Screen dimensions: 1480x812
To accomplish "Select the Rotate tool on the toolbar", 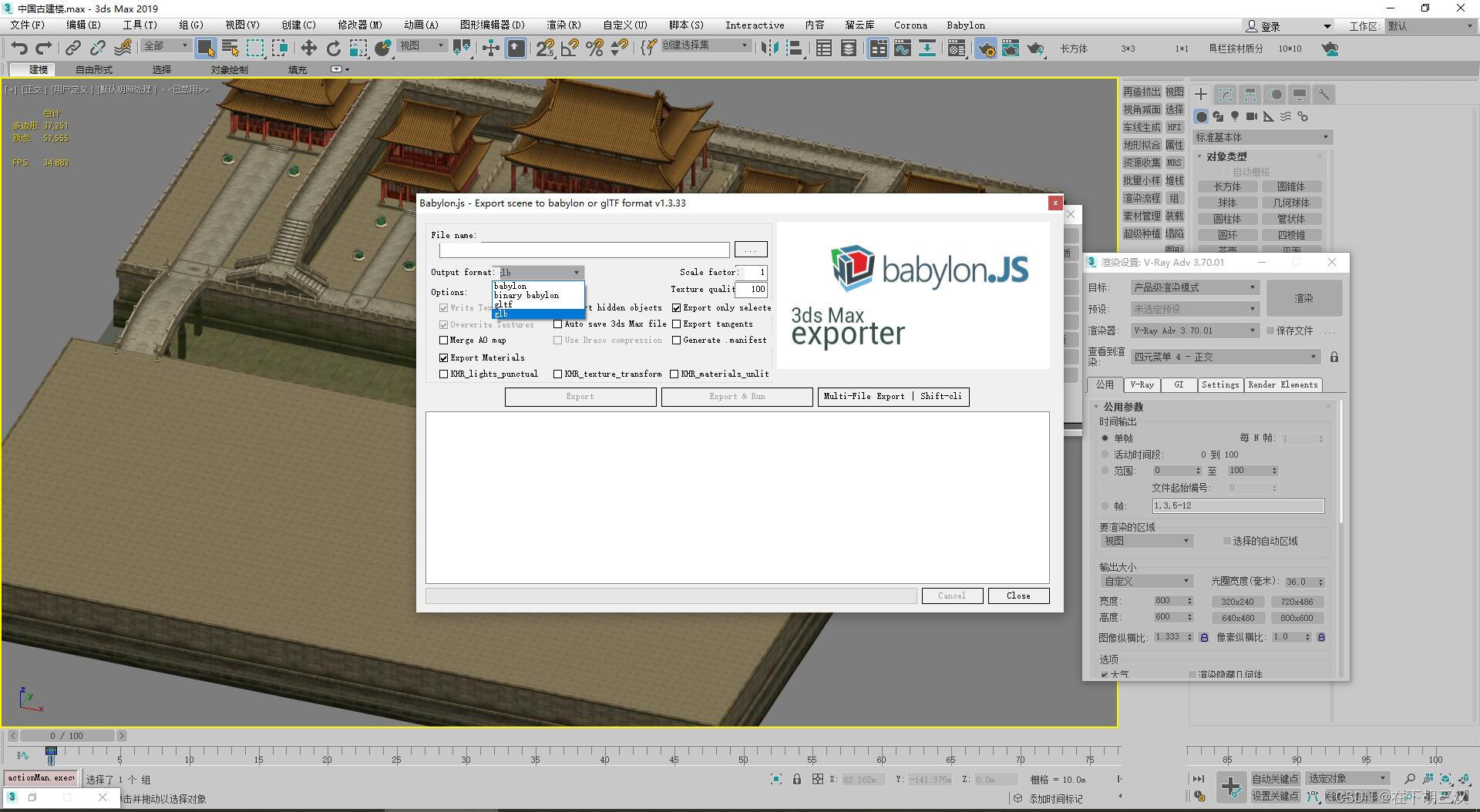I will 333,49.
